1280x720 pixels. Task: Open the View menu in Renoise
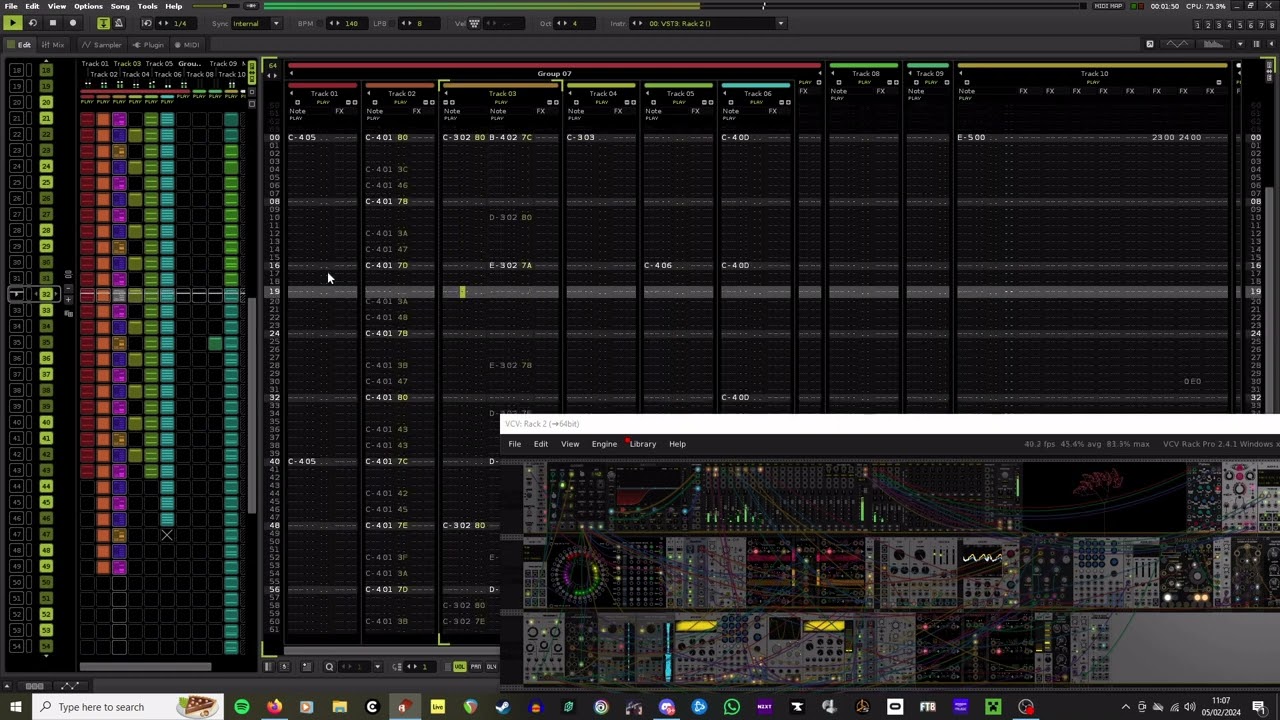(x=57, y=6)
